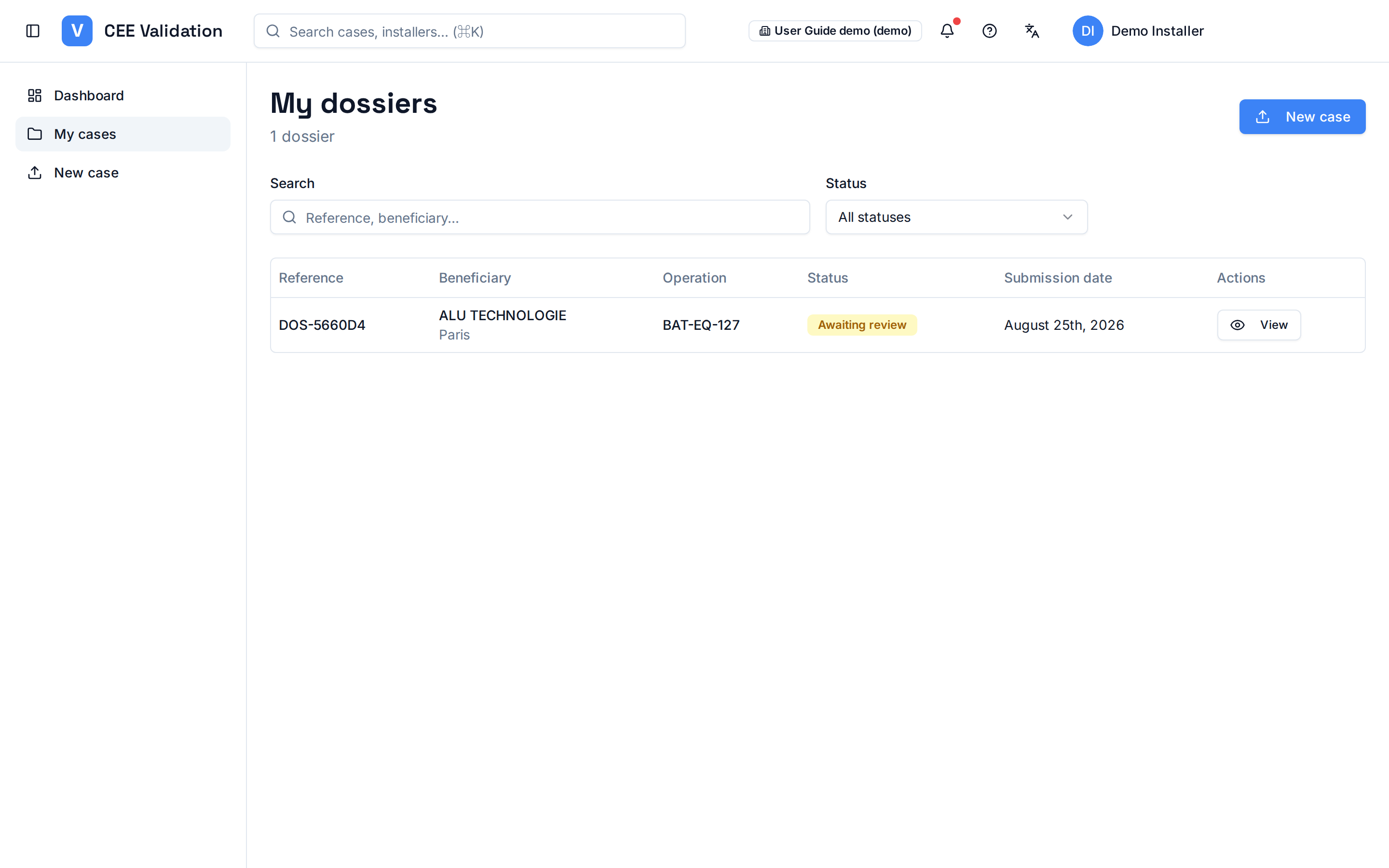Image resolution: width=1389 pixels, height=868 pixels.
Task: Collapse the sidebar with the panel icon
Action: tap(33, 31)
